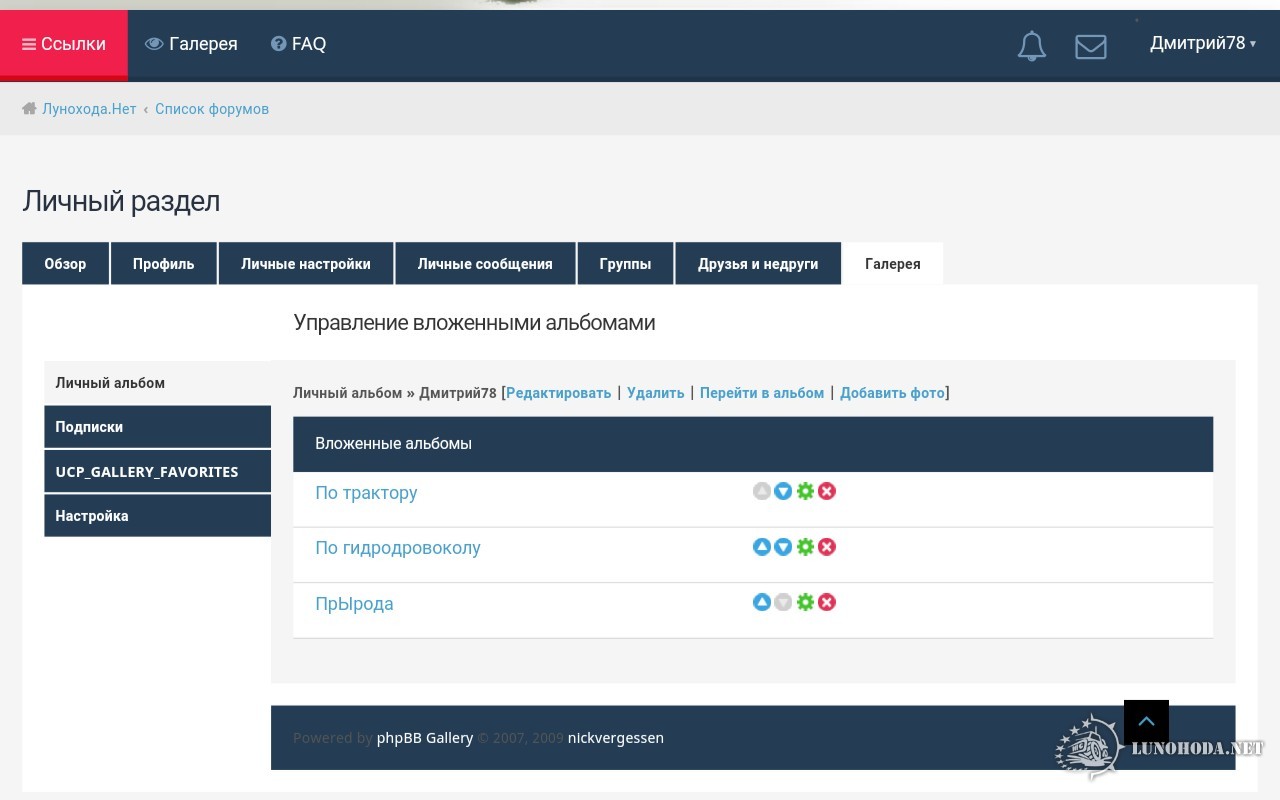Screen dimensions: 1280x800
Task: Switch to the Профиль tab
Action: (x=163, y=264)
